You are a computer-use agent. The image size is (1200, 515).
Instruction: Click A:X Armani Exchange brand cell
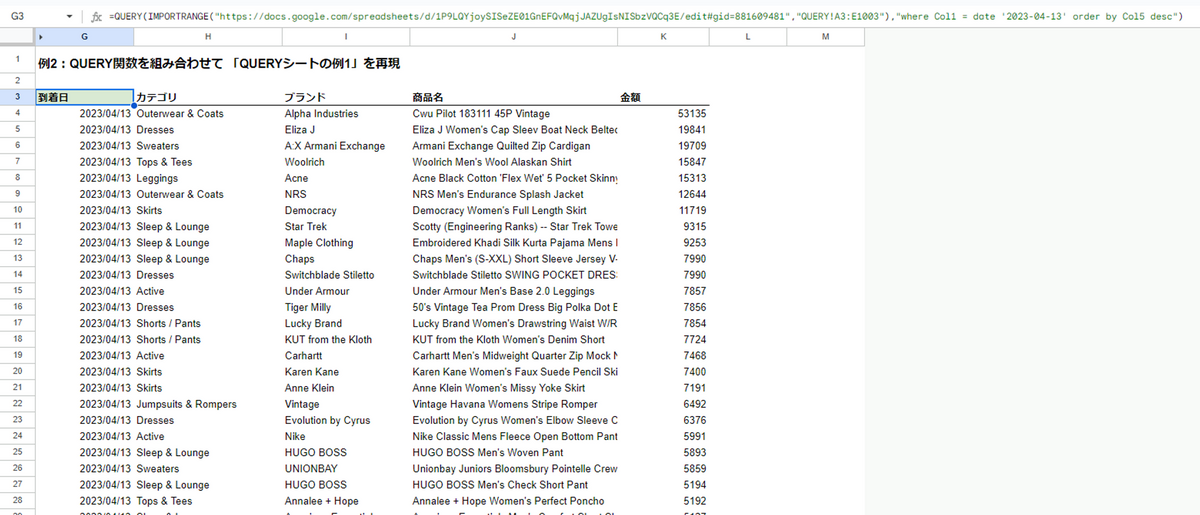pyautogui.click(x=345, y=146)
